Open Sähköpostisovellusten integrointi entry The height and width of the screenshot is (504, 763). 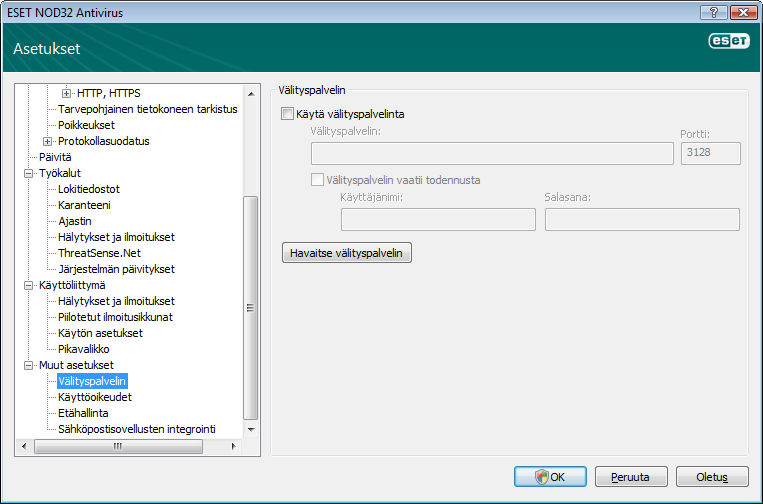[137, 429]
